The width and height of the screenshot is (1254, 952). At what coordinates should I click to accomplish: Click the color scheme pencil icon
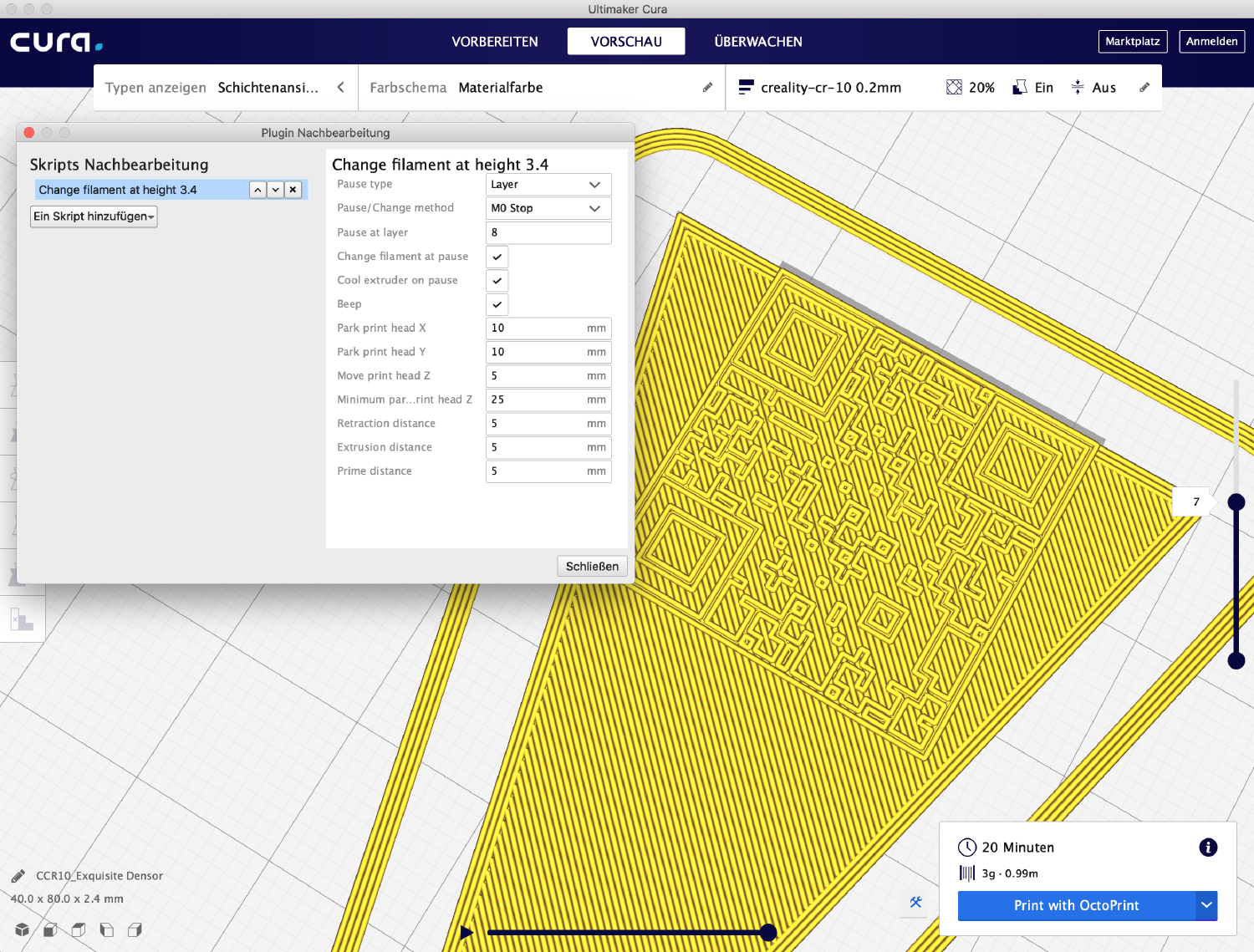[x=707, y=87]
